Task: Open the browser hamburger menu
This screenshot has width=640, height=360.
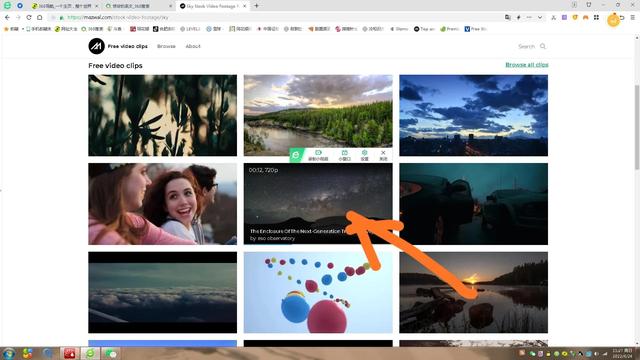Action: click(633, 18)
